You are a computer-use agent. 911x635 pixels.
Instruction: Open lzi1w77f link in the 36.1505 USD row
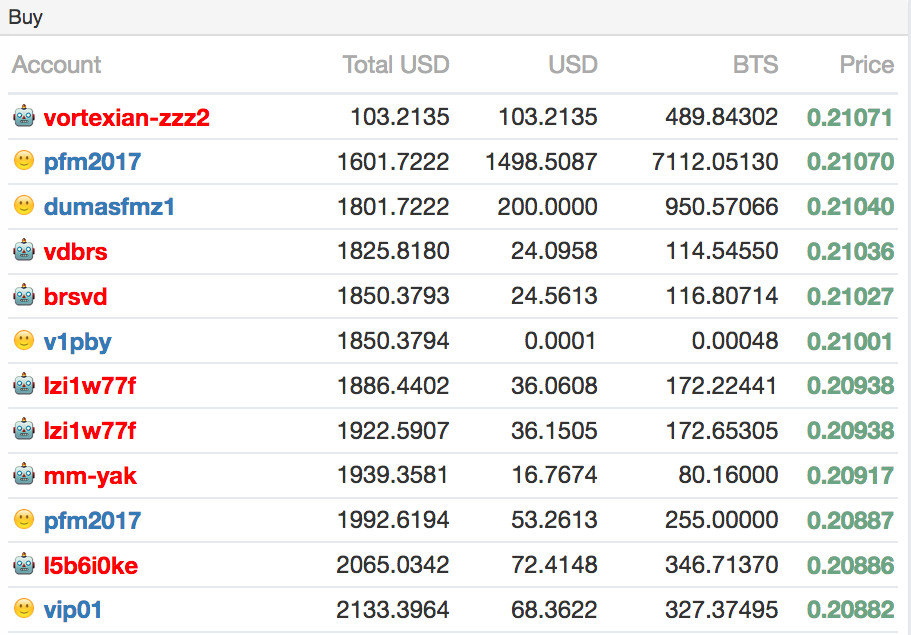[x=89, y=431]
